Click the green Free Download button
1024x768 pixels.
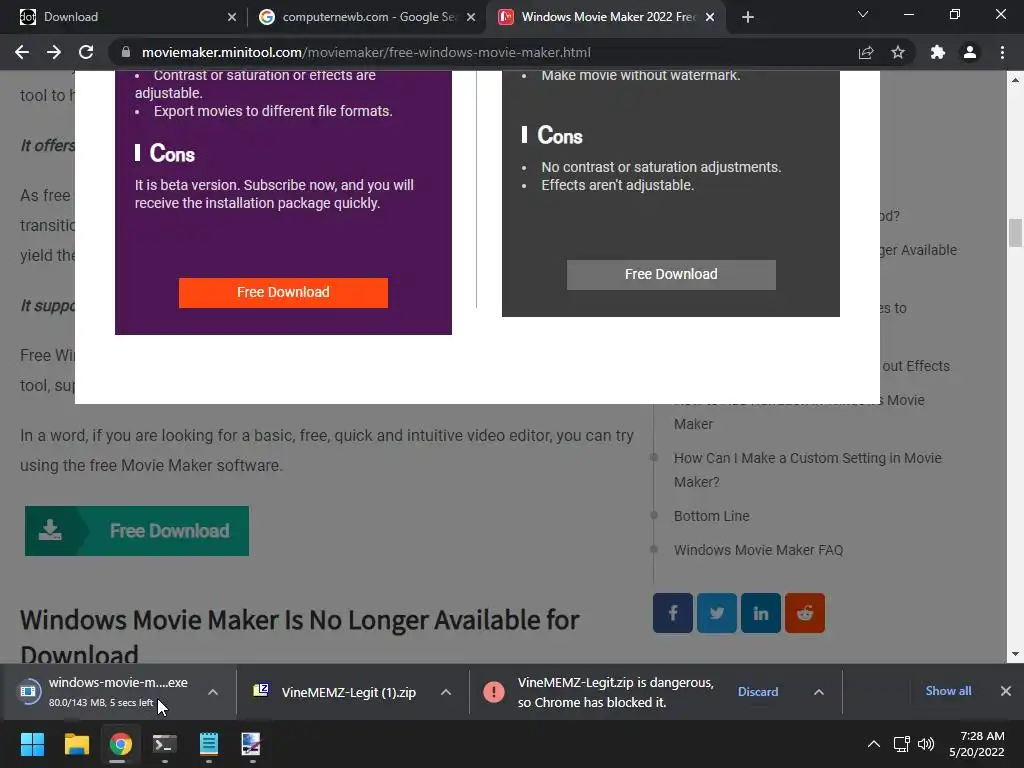136,531
